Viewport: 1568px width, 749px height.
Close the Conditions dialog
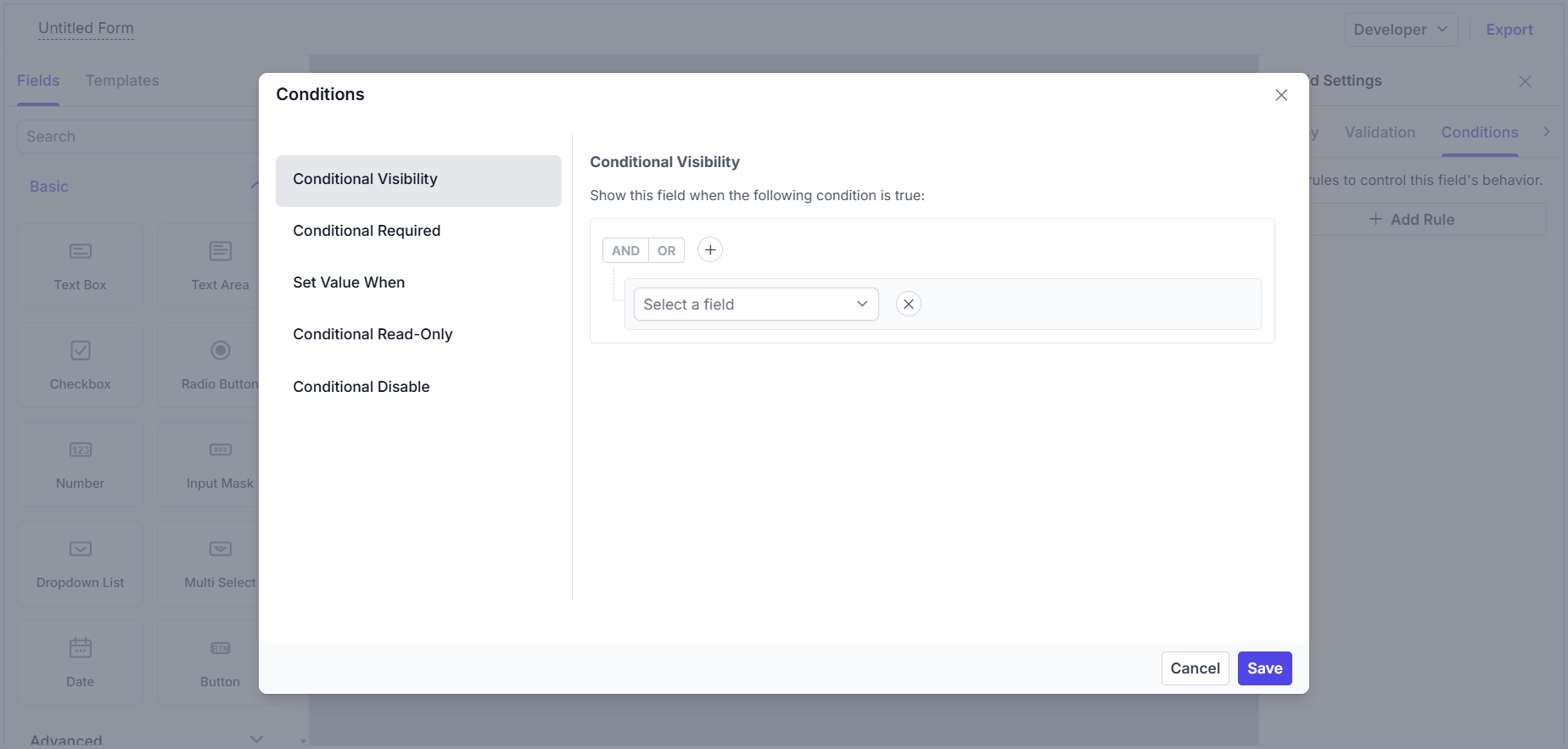1281,95
